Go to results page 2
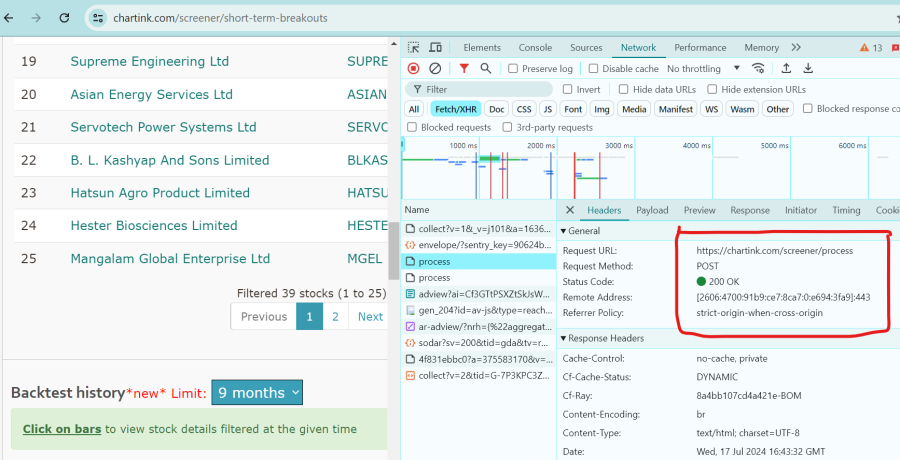 click(335, 316)
